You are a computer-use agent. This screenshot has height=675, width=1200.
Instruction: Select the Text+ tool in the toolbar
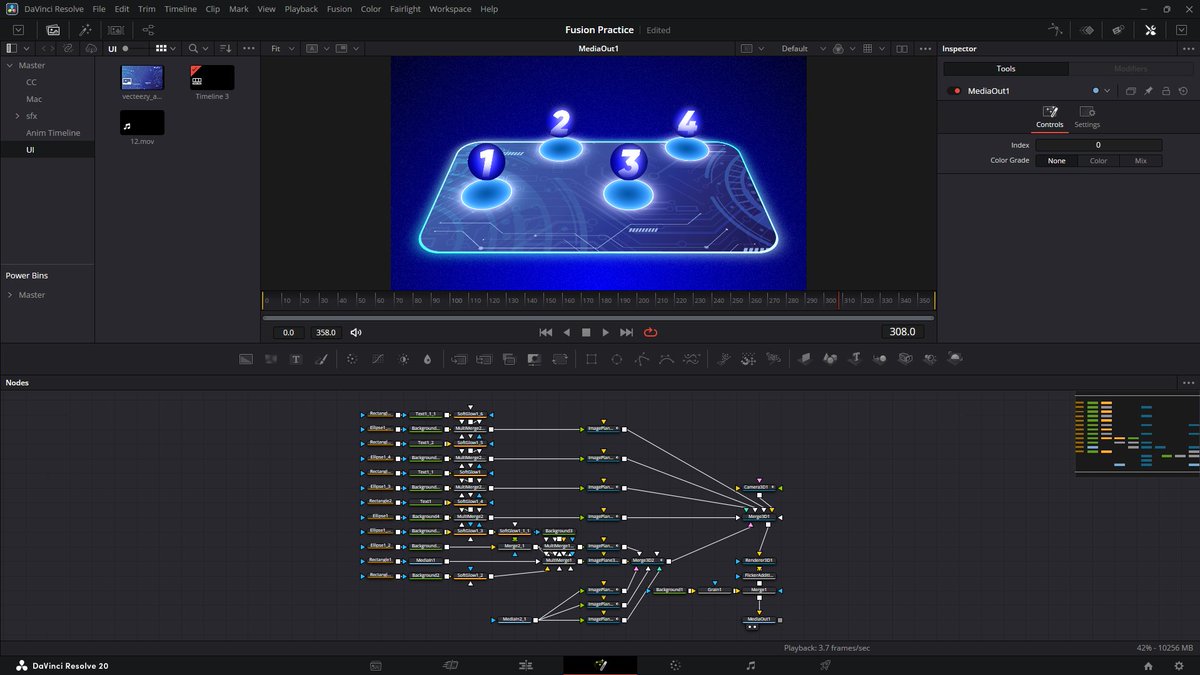(296, 358)
